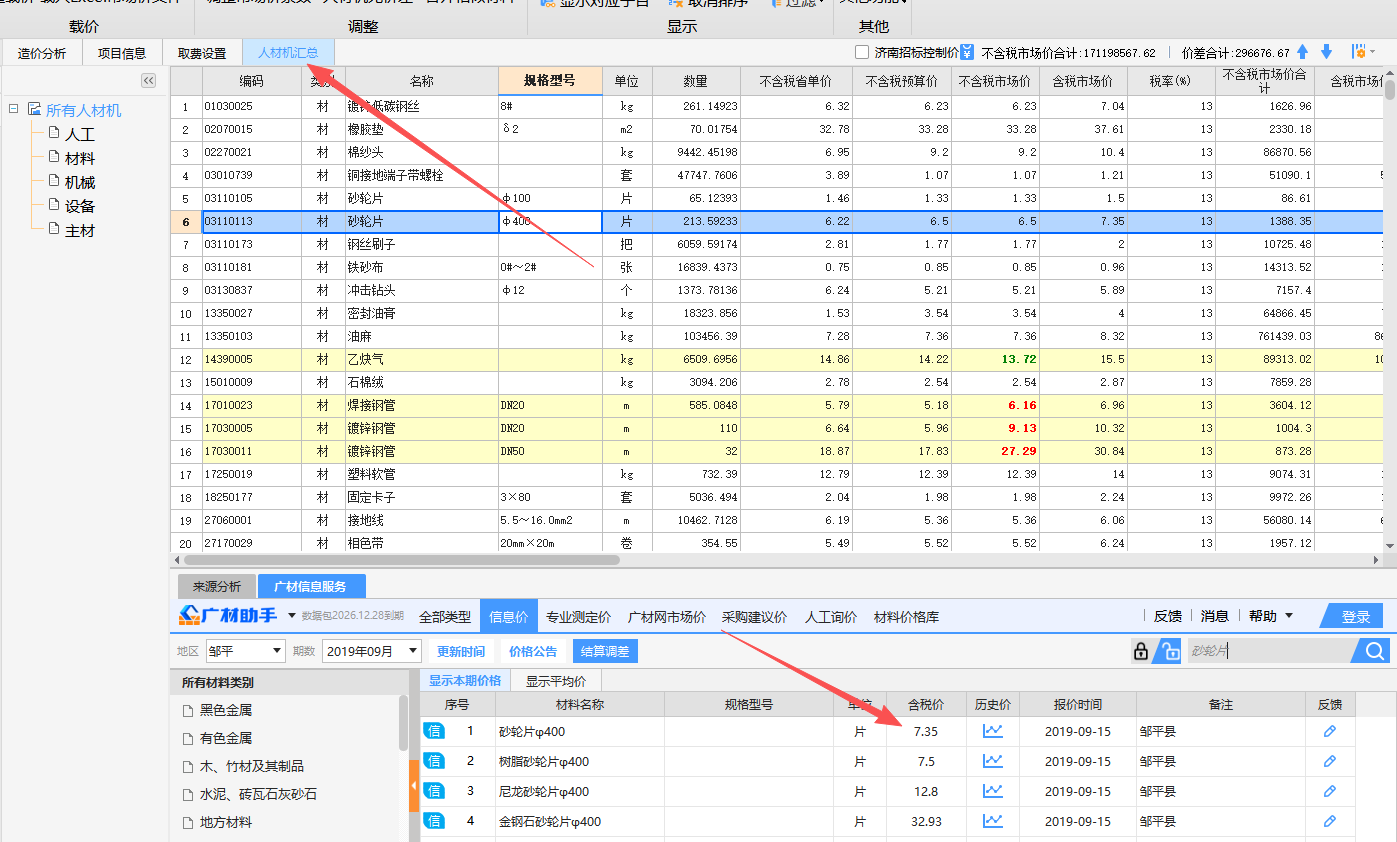Click the 消息 link
Image resolution: width=1397 pixels, height=842 pixels.
click(1214, 616)
